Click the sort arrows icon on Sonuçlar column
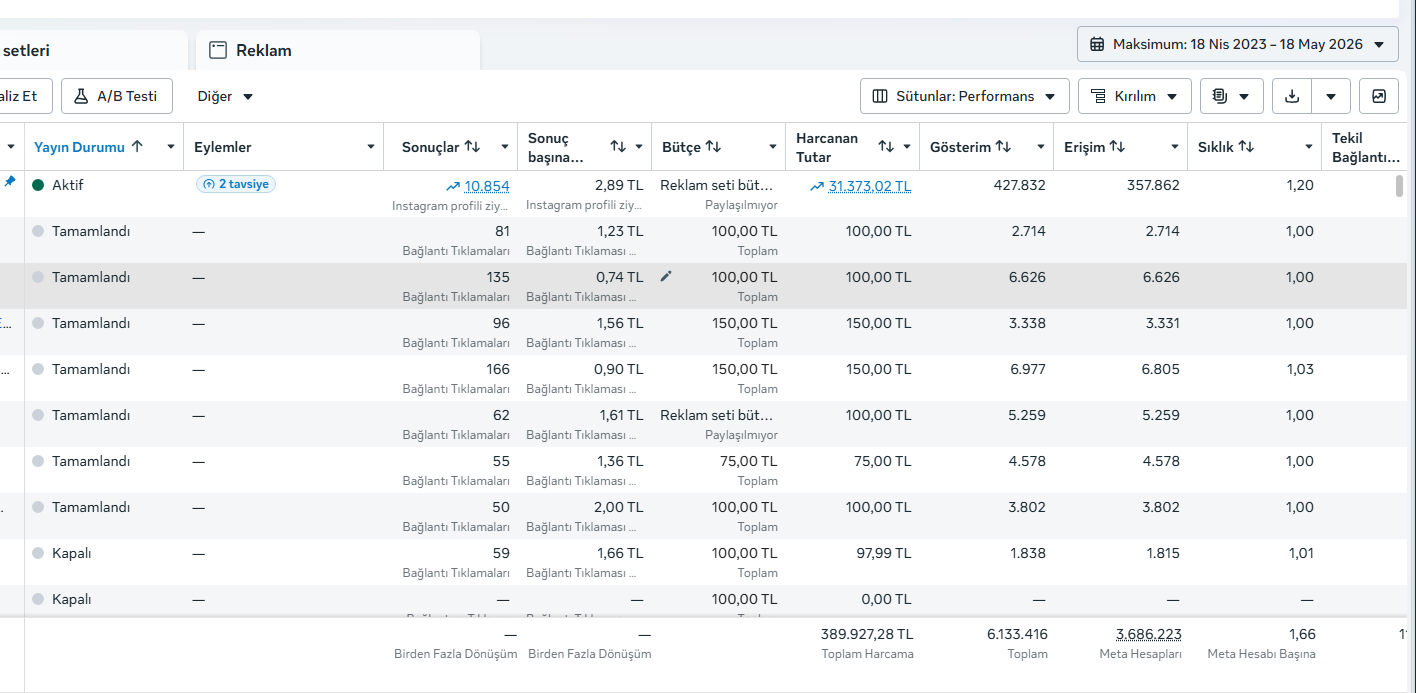 [x=473, y=147]
